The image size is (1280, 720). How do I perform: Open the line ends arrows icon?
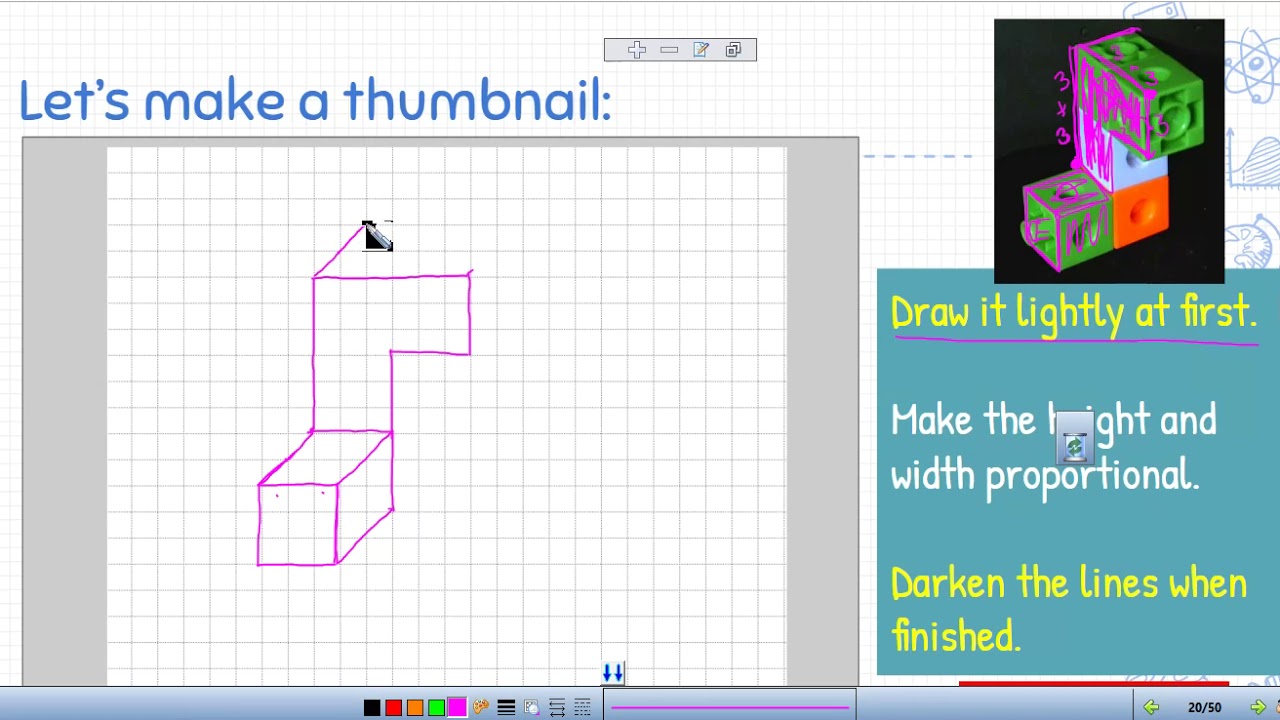(x=557, y=708)
